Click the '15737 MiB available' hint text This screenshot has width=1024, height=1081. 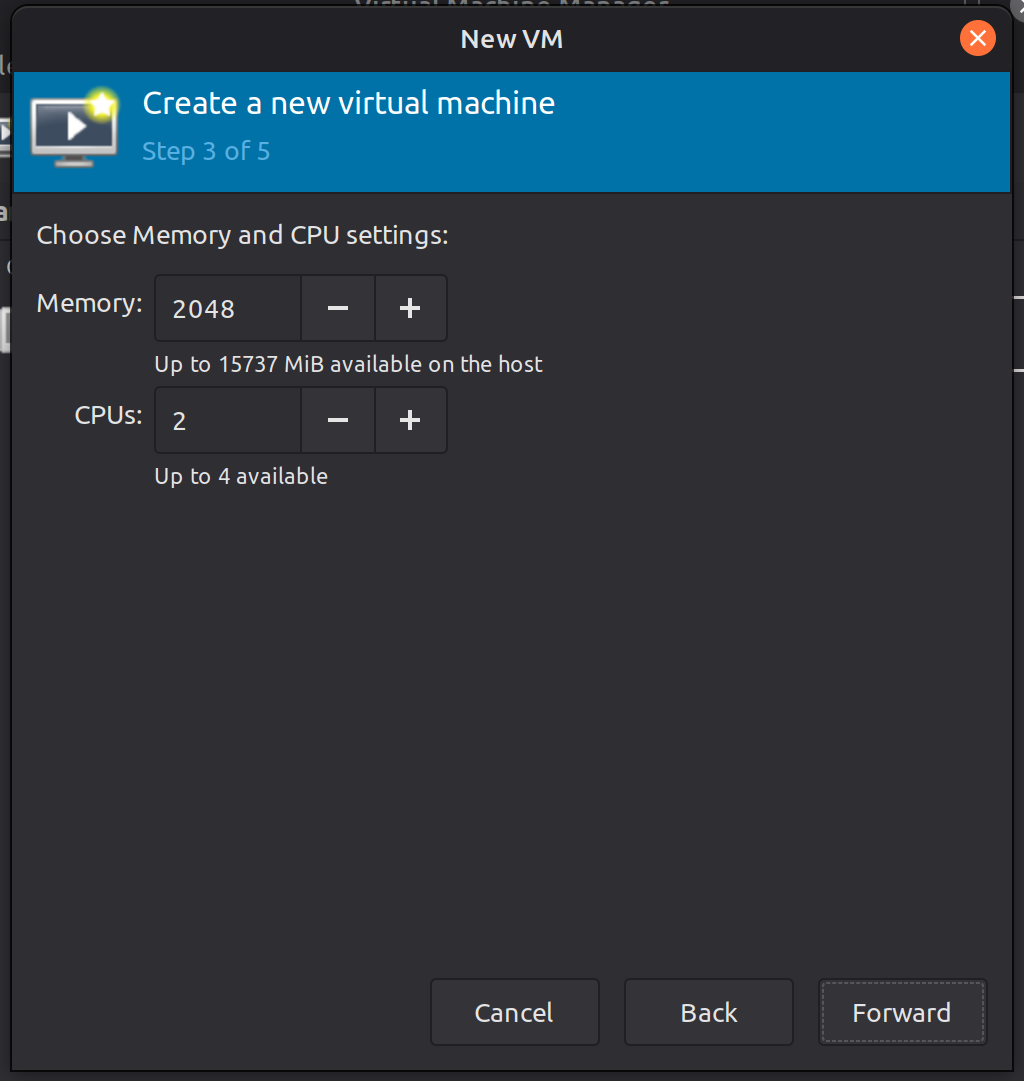(x=348, y=364)
